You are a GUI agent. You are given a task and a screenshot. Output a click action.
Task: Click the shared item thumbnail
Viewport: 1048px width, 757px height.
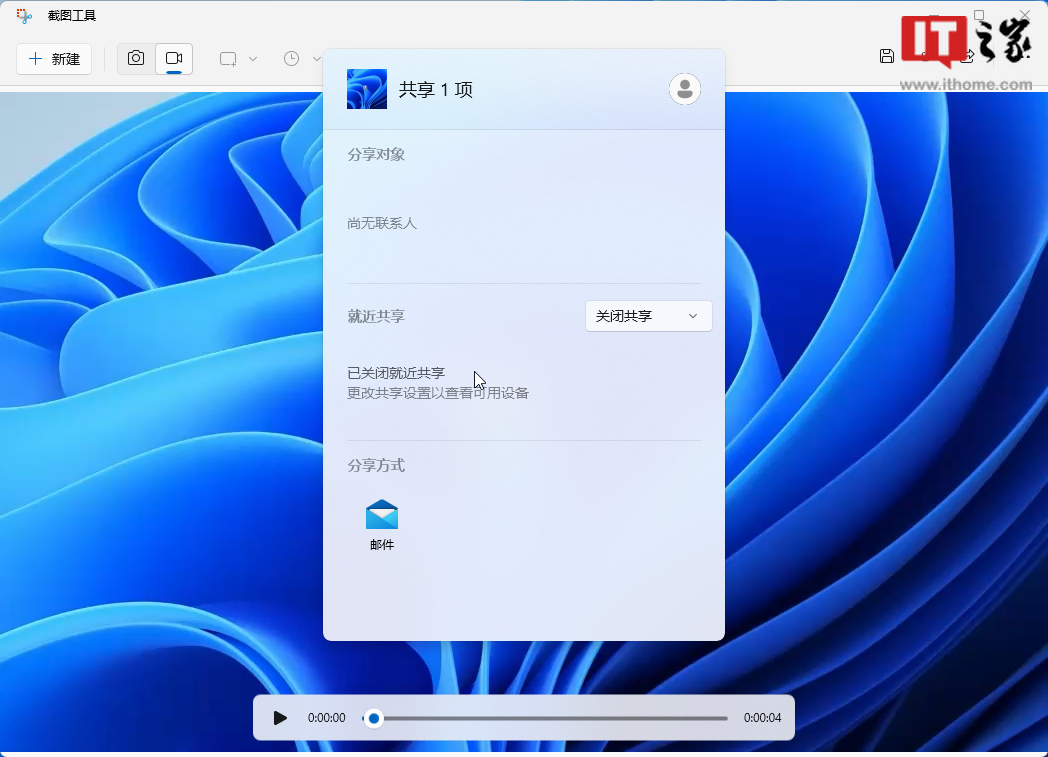(x=367, y=89)
